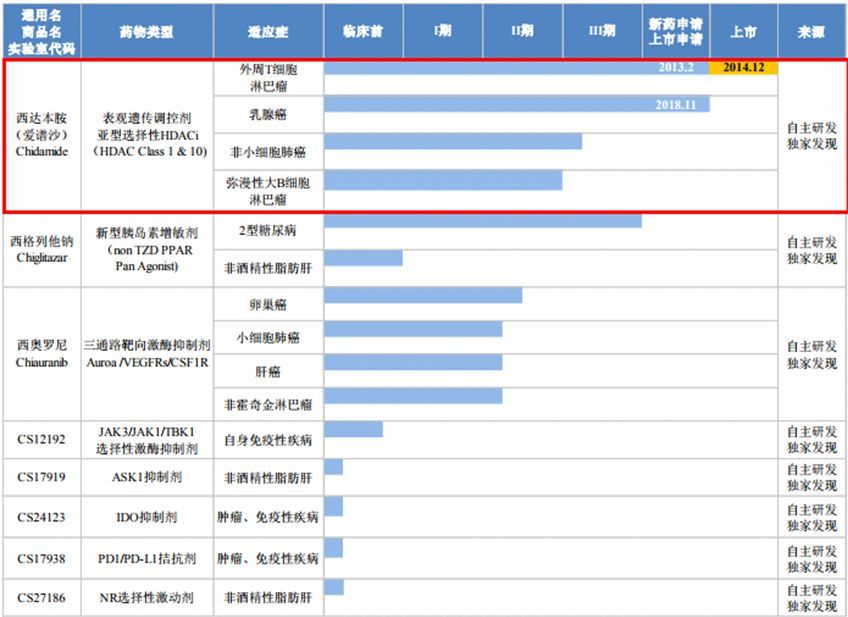Select 非酒精性脂肪肝 in the CS17919 row
Image resolution: width=848 pixels, height=617 pixels.
click(x=268, y=477)
